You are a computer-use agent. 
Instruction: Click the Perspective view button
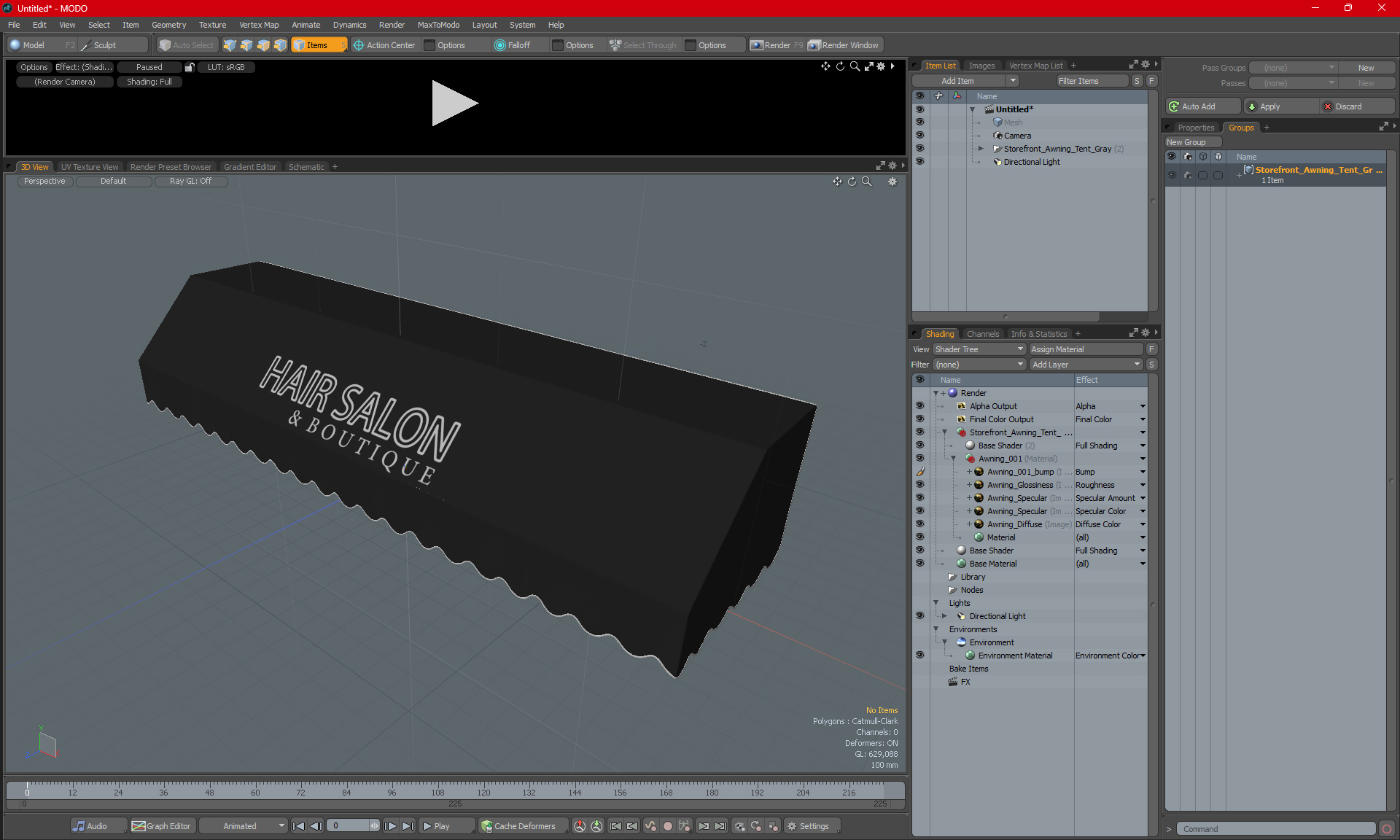[x=44, y=182]
